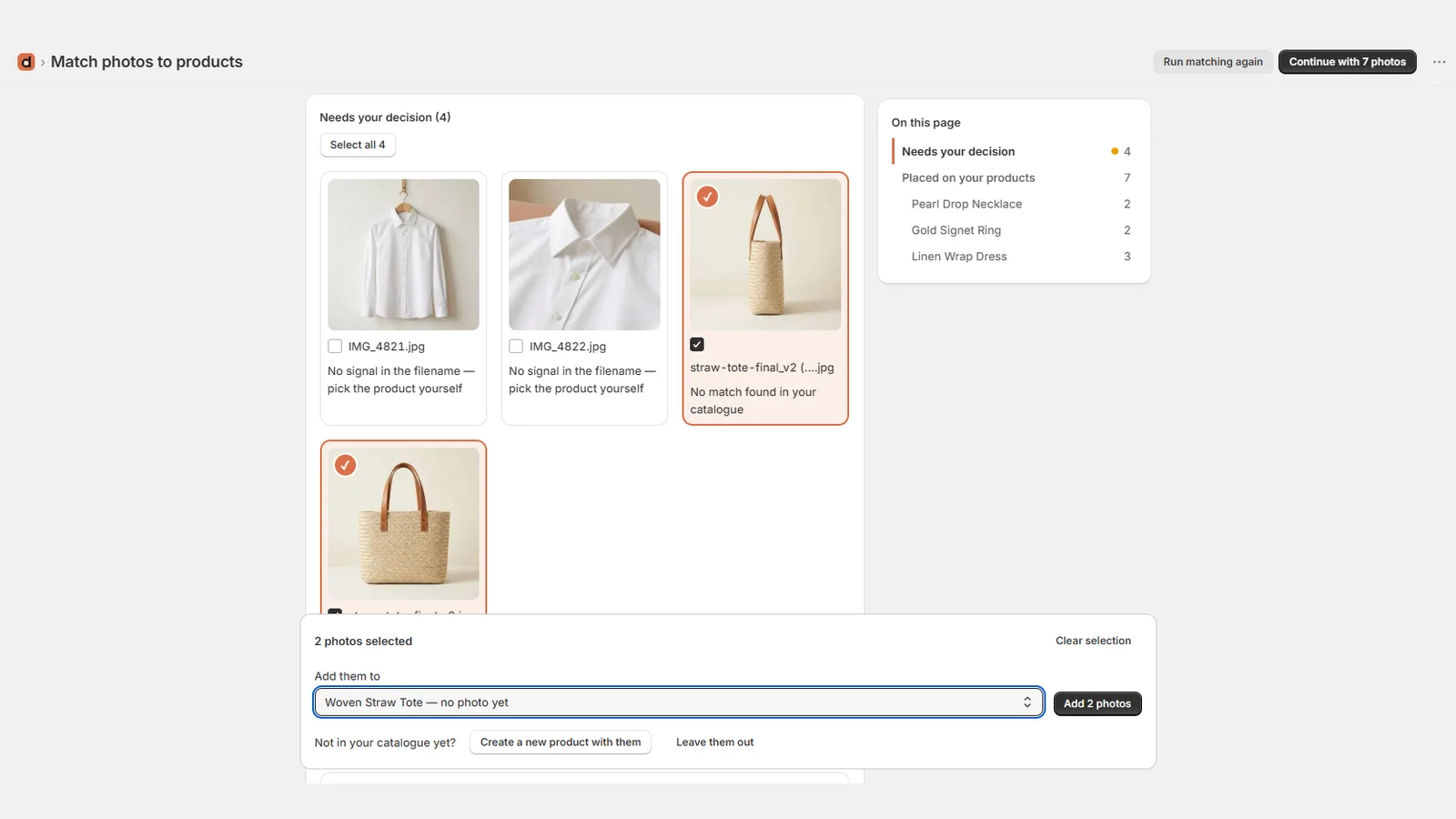1456x819 pixels.
Task: Open the side-view straw tote thumbnail
Action: [765, 255]
